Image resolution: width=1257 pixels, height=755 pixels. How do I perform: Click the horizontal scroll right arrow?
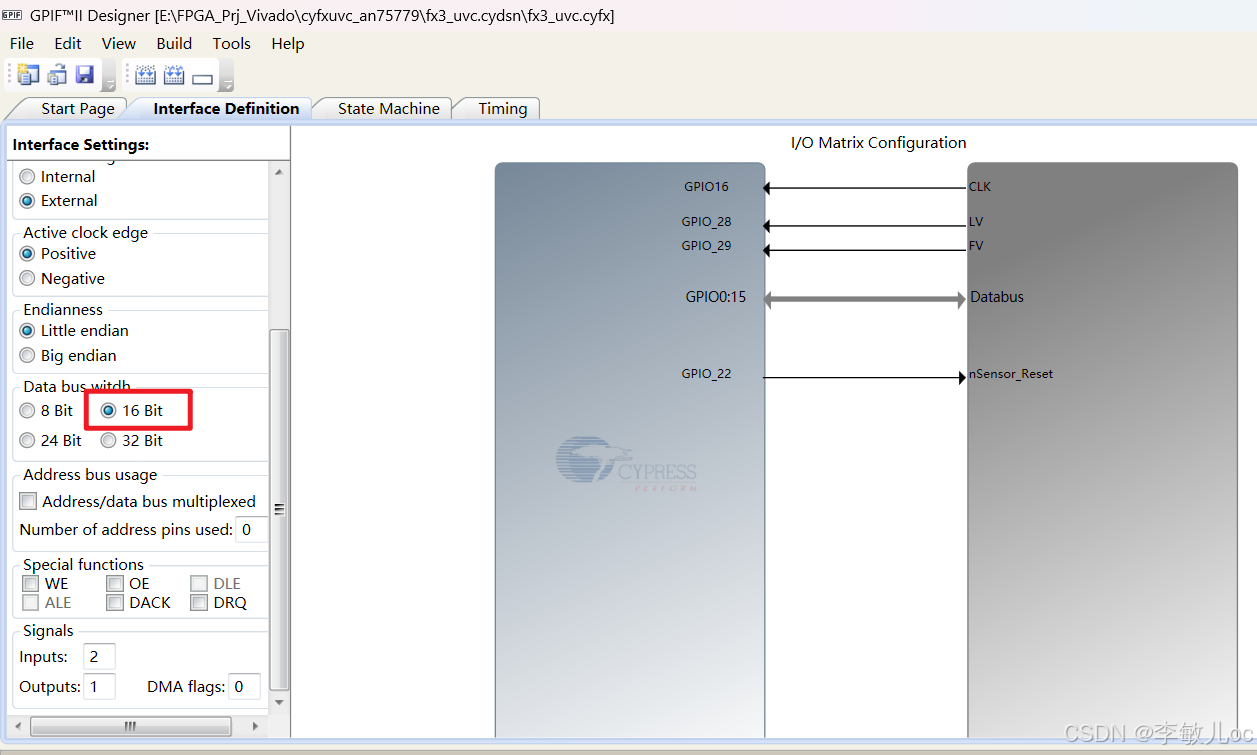tap(256, 726)
